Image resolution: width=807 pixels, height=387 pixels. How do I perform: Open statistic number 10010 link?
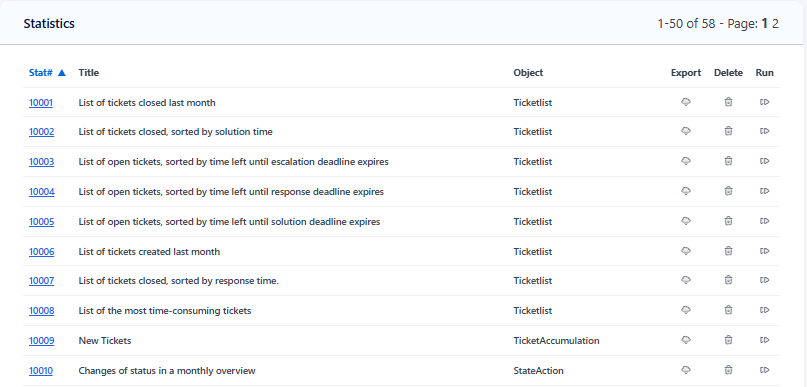click(41, 370)
